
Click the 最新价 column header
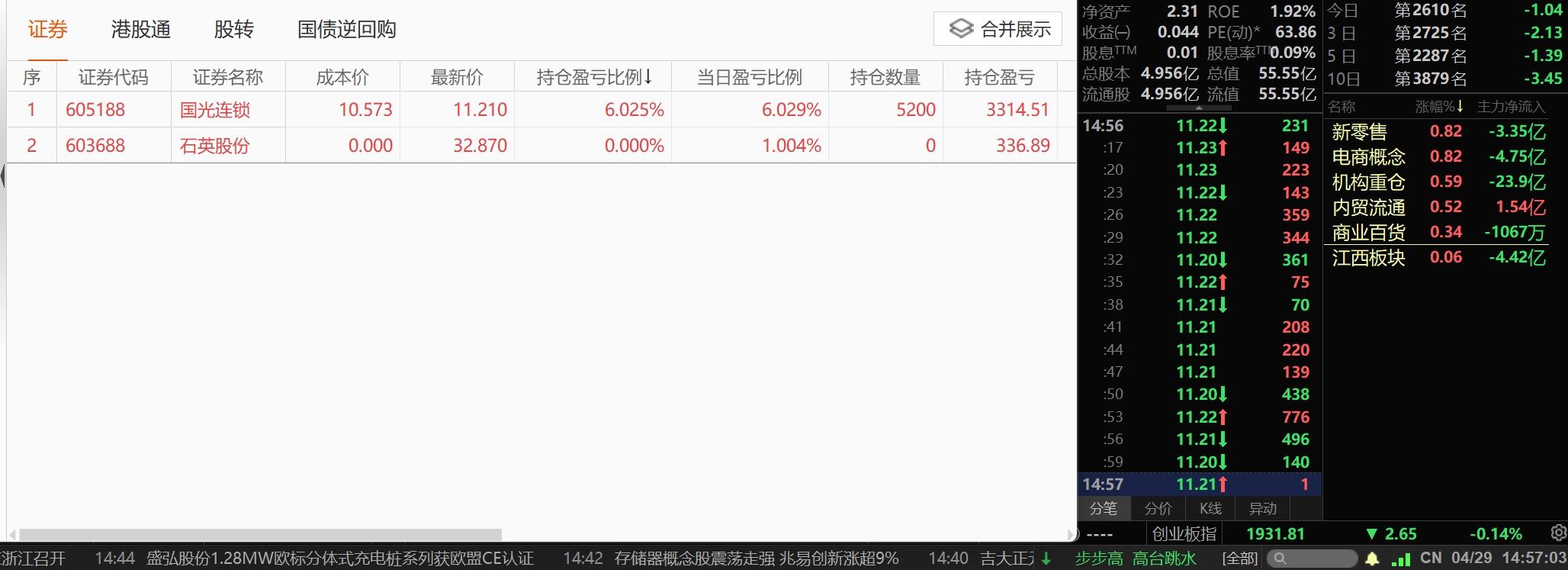tap(457, 77)
